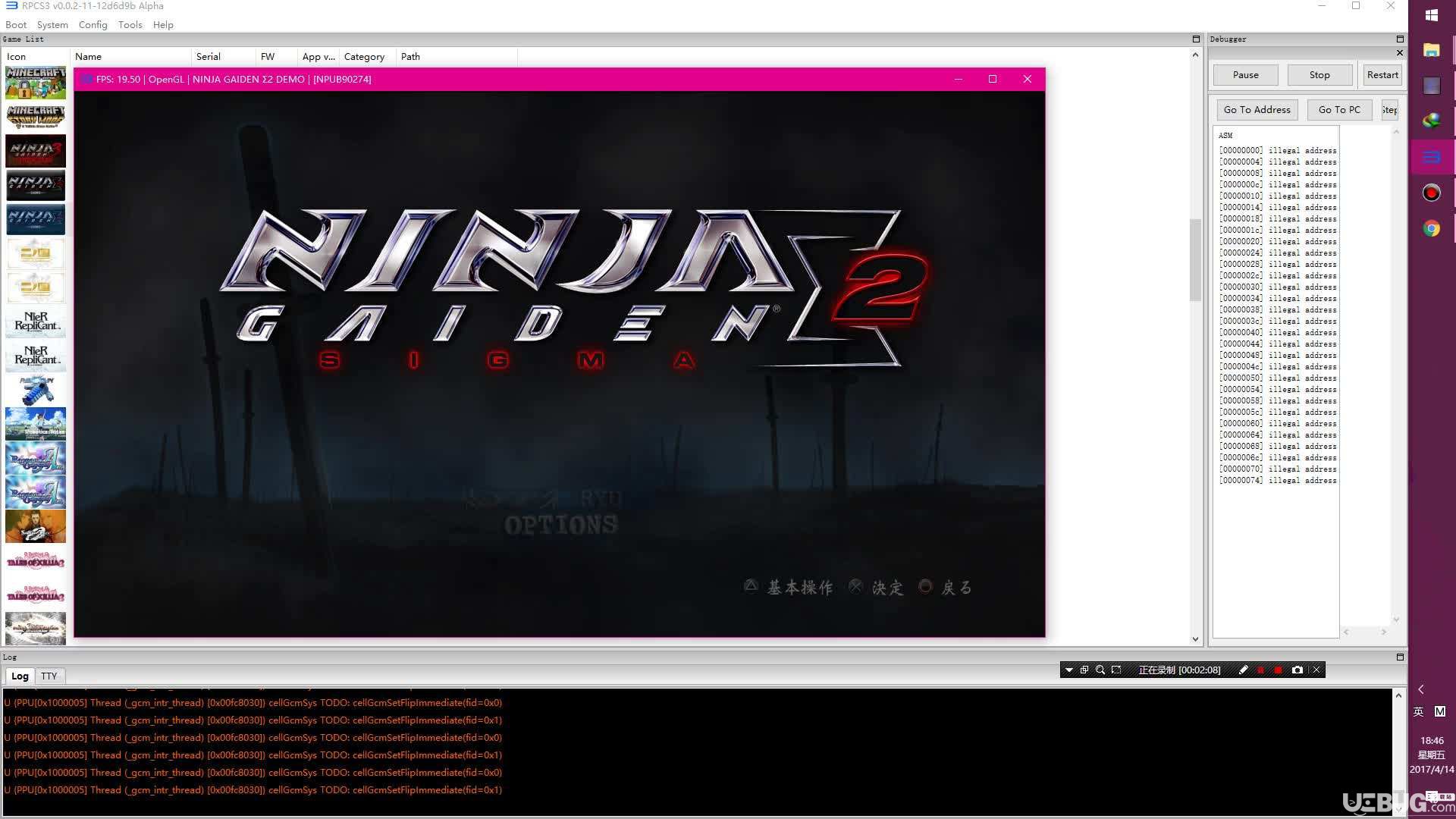
Task: Click the camera icon in log toolbar
Action: click(x=1297, y=670)
